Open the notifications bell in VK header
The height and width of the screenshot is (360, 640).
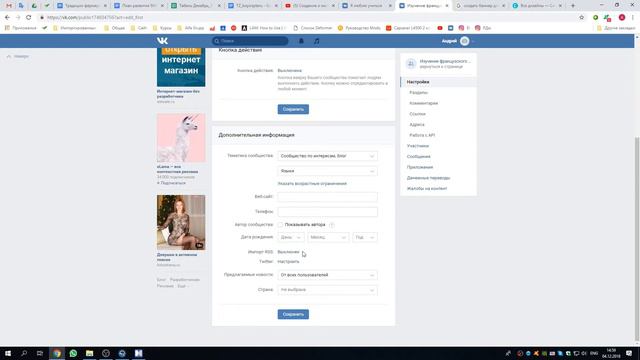coord(301,41)
